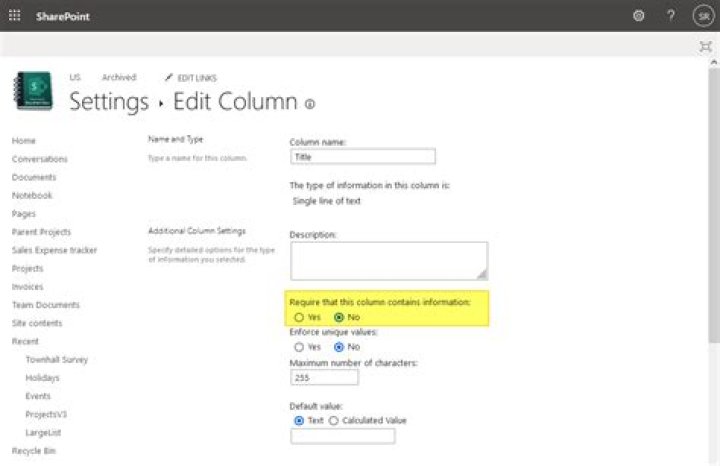The image size is (720, 466).
Task: Open Events under Recent
Action: (38, 396)
